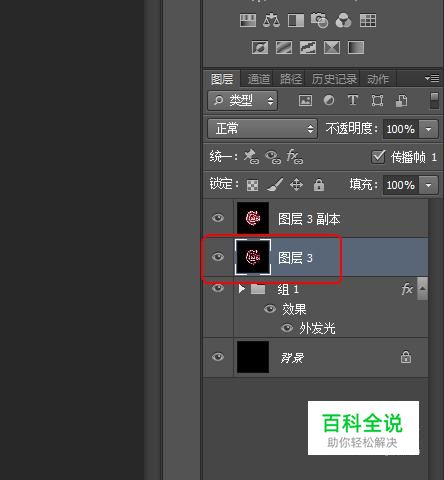Toggle the layer filter on/off switch
This screenshot has height=480, width=444.
434,100
